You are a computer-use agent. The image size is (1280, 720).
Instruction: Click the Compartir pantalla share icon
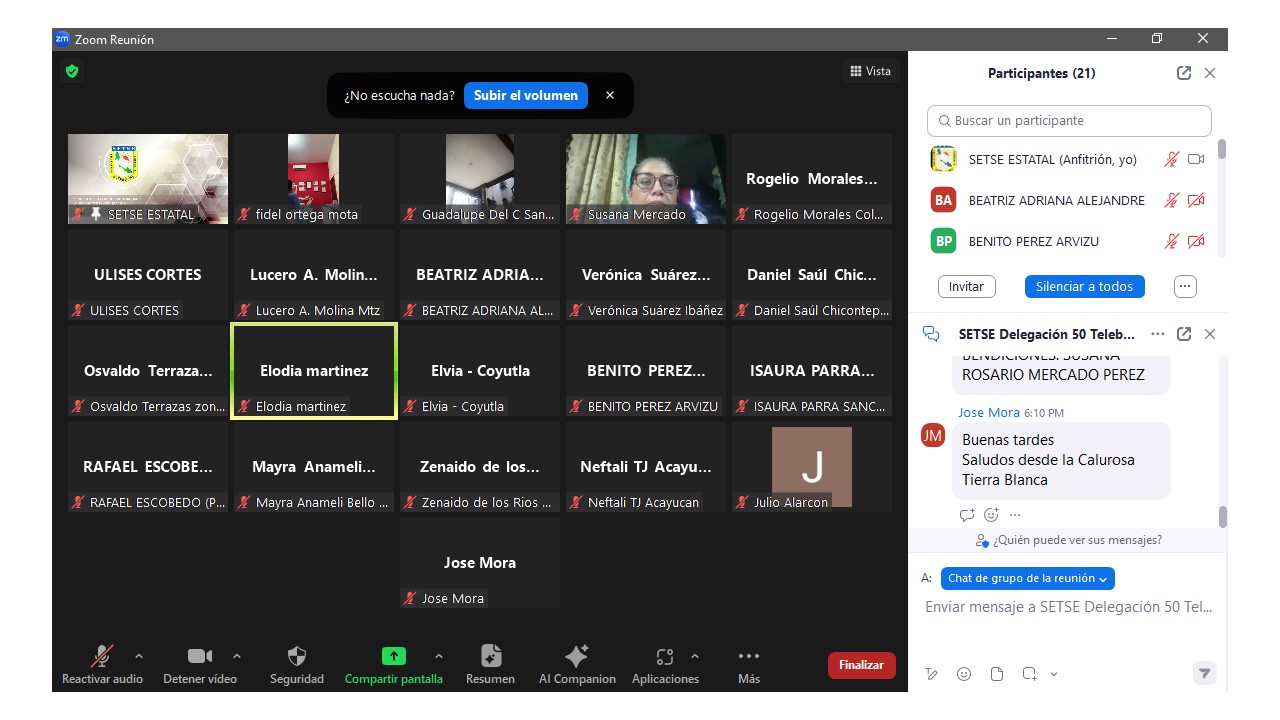393,657
